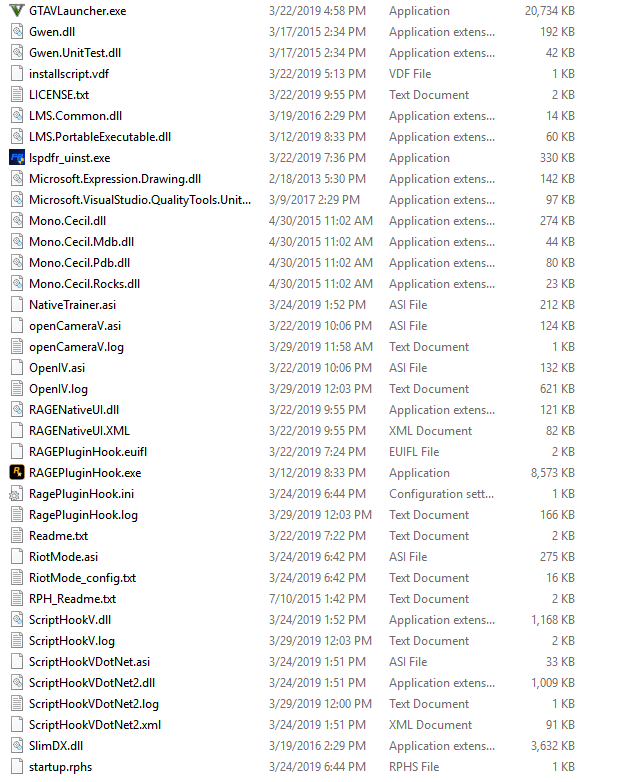This screenshot has width=630, height=782.
Task: Click the SlimDX.dll file icon
Action: point(17,746)
